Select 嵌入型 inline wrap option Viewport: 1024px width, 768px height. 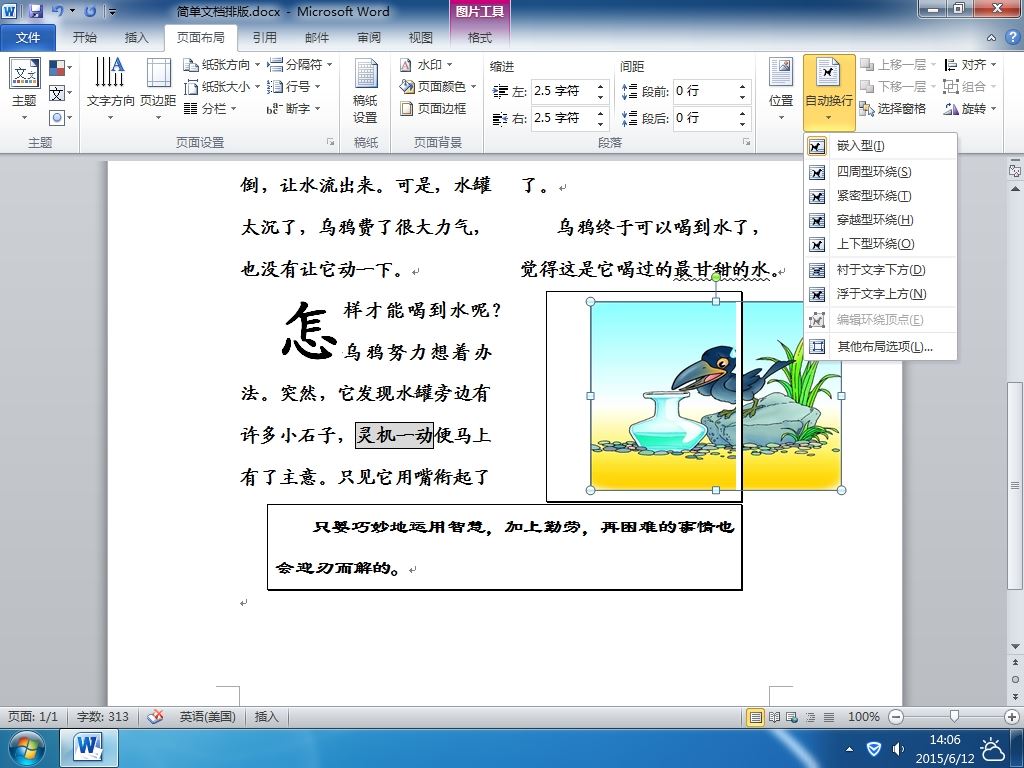pyautogui.click(x=880, y=146)
